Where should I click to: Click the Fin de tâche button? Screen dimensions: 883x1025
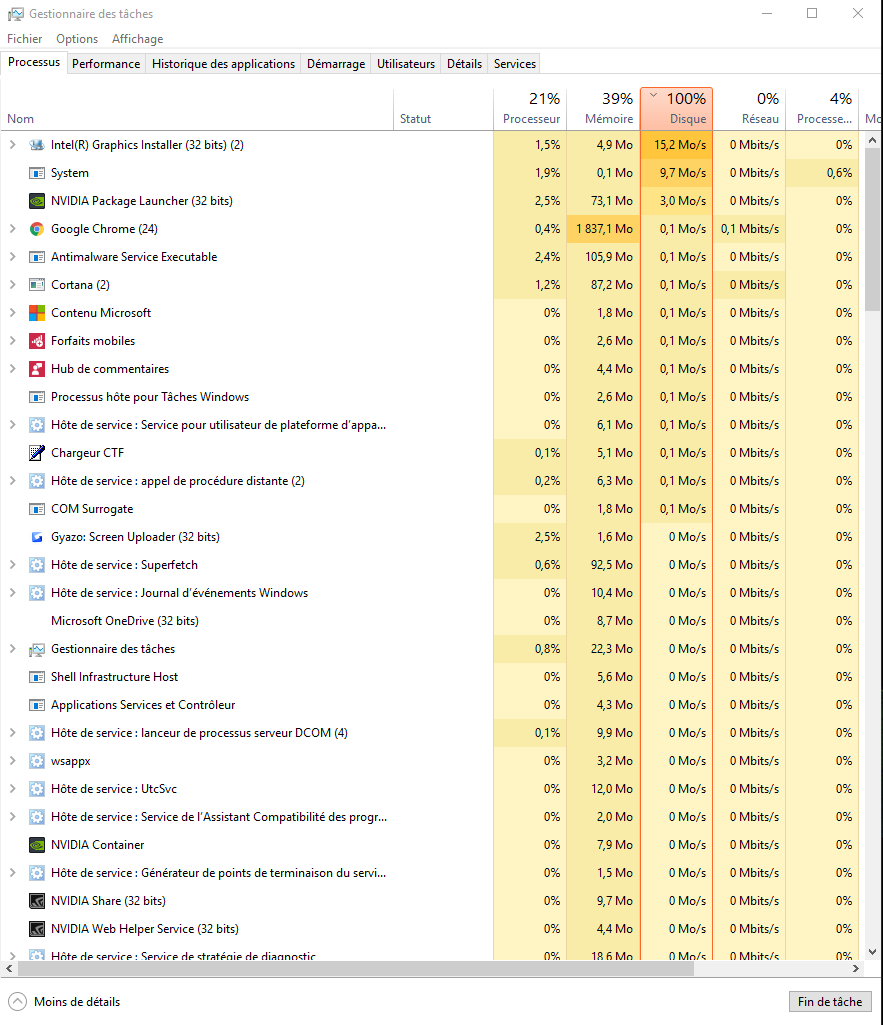[830, 1002]
